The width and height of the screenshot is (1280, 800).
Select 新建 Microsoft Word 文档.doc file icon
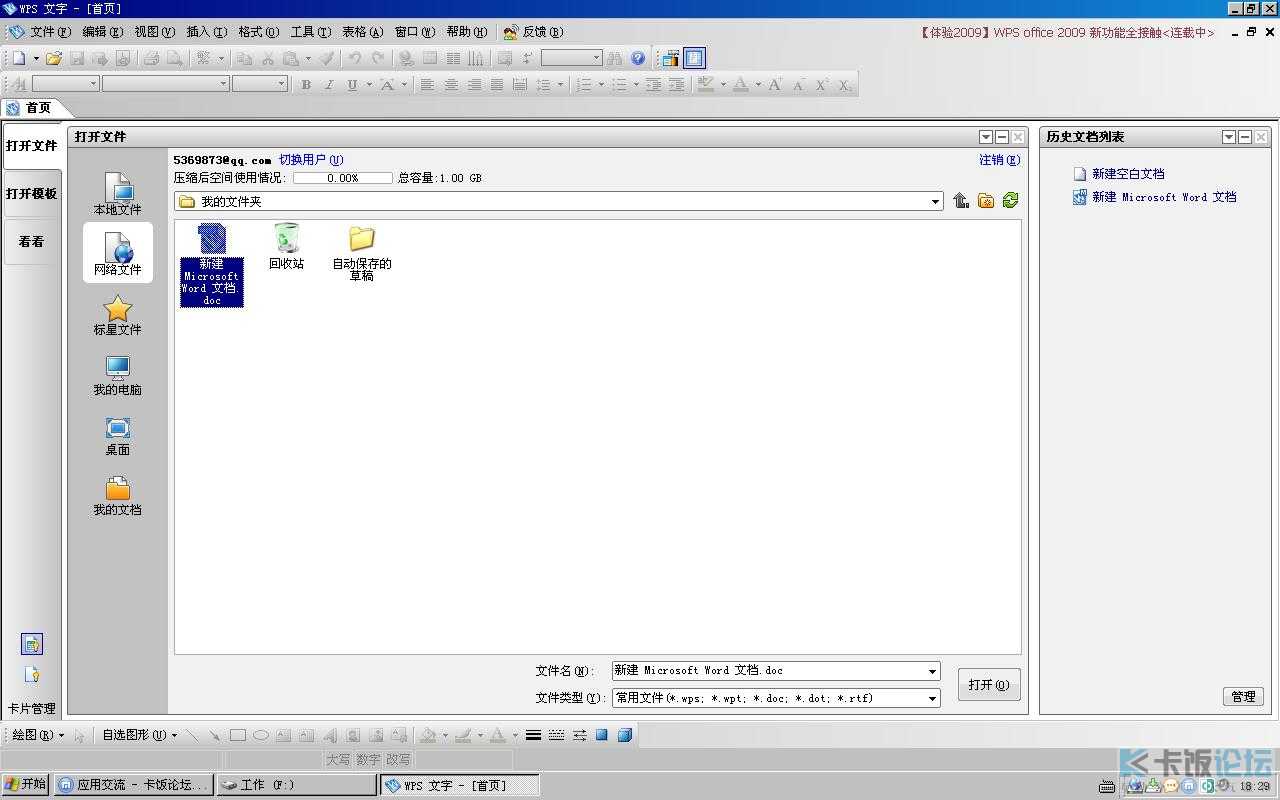[x=212, y=264]
